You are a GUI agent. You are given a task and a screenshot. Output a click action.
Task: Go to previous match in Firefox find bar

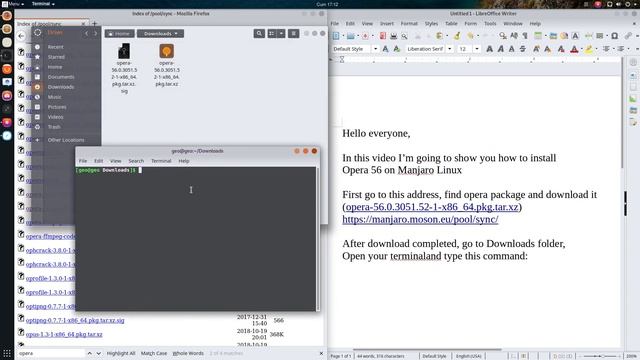(89, 353)
